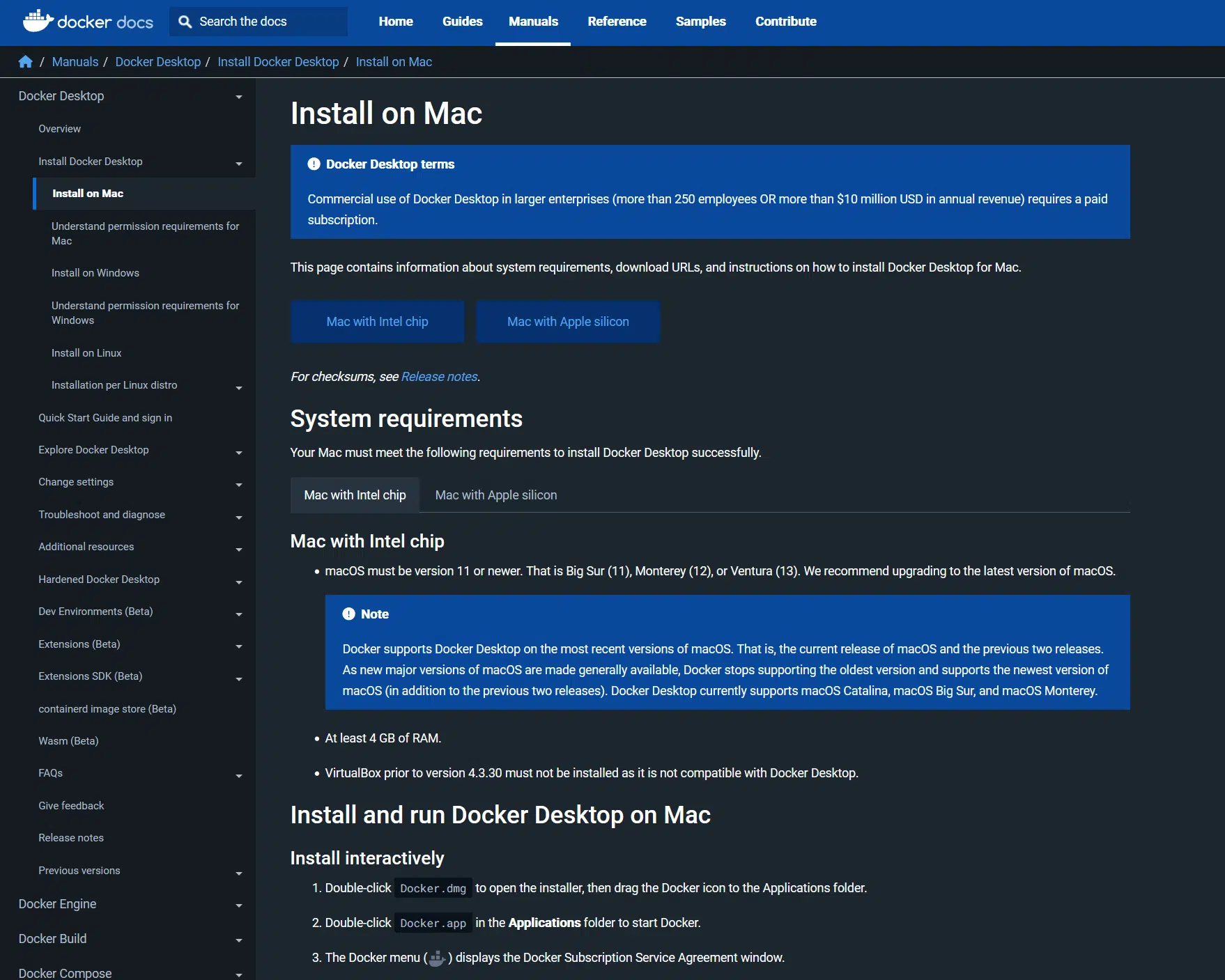Image resolution: width=1225 pixels, height=980 pixels.
Task: Download for Mac with Apple silicon button
Action: [x=568, y=322]
